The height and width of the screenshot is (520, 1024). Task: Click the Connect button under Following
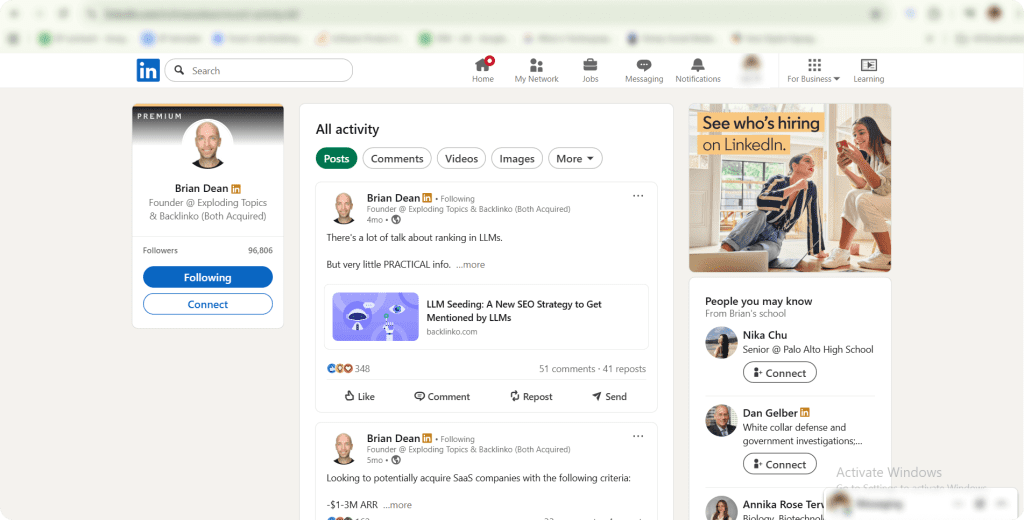208,304
